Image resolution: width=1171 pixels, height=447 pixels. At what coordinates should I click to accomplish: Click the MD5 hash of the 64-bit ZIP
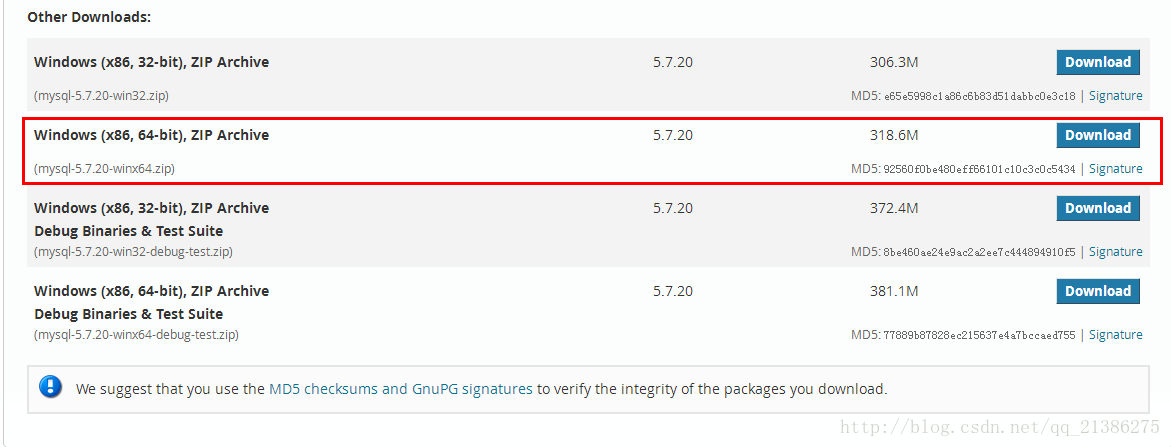coord(979,169)
